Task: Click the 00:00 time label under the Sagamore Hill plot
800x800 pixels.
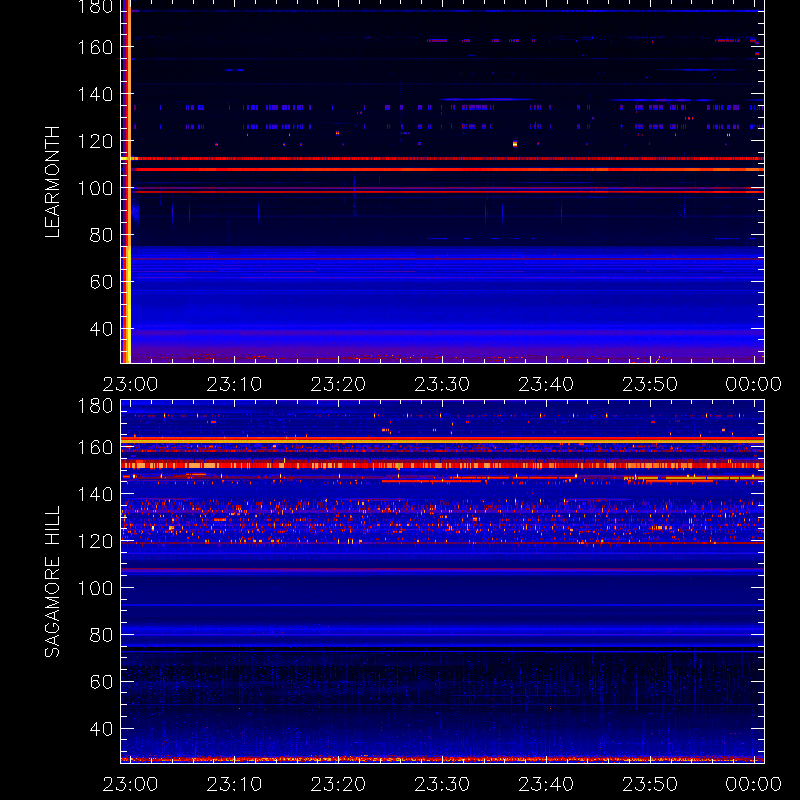Action: [754, 784]
